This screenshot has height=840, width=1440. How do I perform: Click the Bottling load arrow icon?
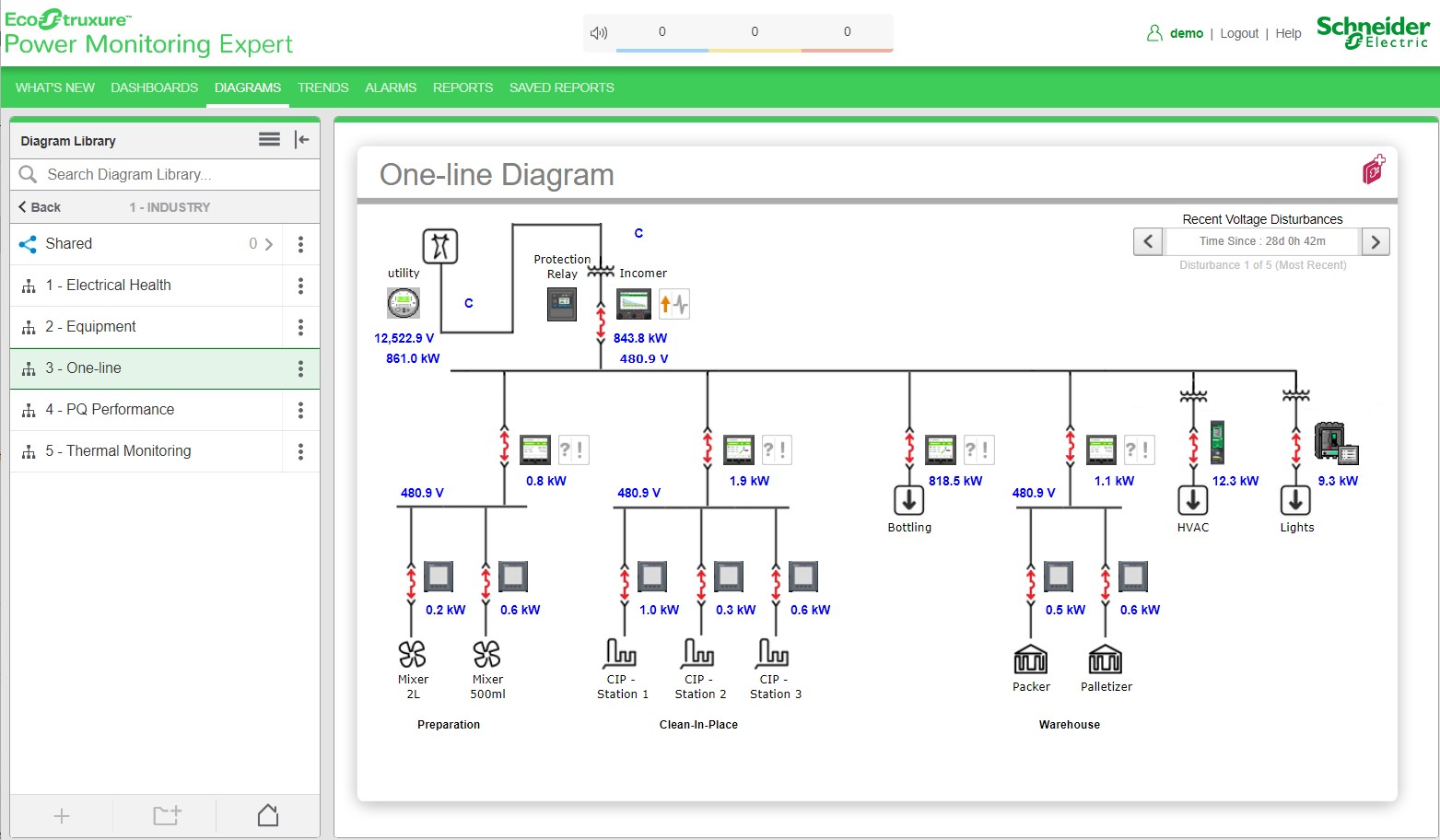(x=909, y=500)
